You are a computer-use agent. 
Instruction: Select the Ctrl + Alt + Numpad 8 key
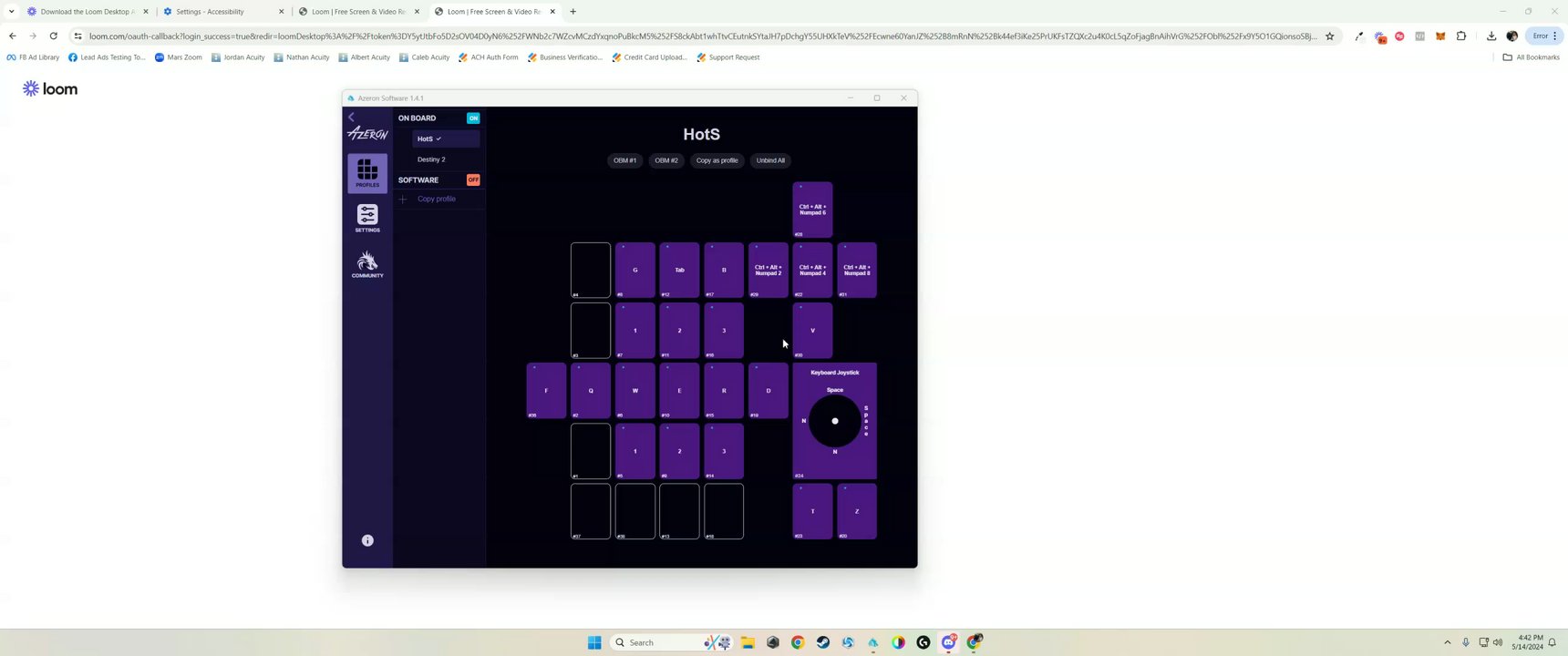pos(857,270)
